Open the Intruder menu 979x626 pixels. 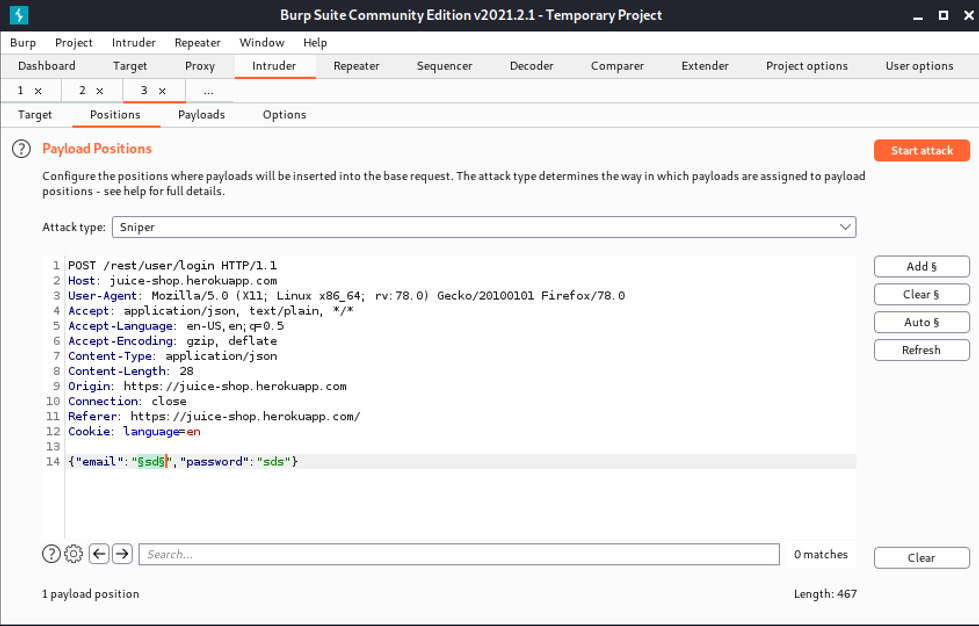click(x=134, y=42)
